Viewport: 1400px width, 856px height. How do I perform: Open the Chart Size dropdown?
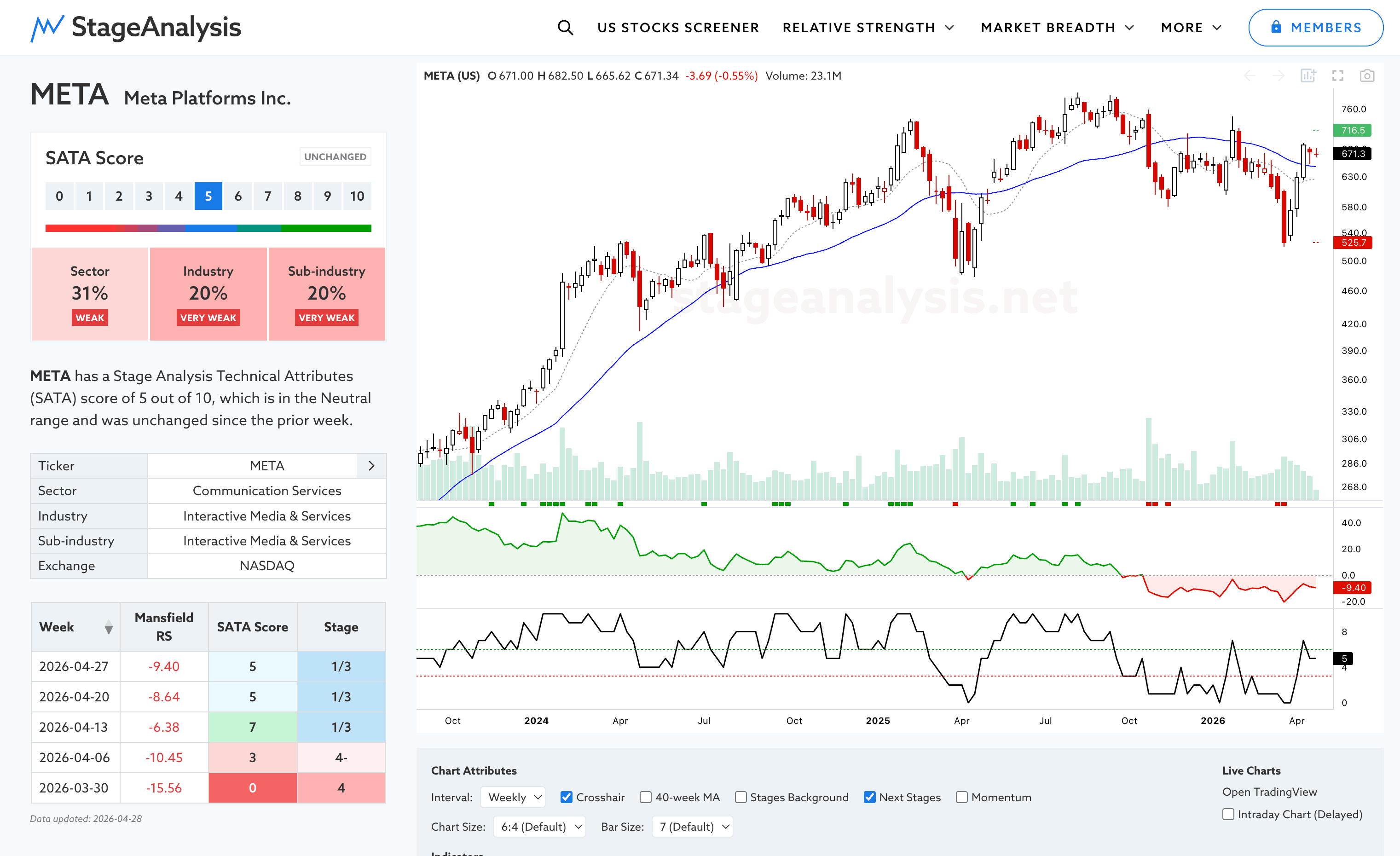click(x=539, y=827)
